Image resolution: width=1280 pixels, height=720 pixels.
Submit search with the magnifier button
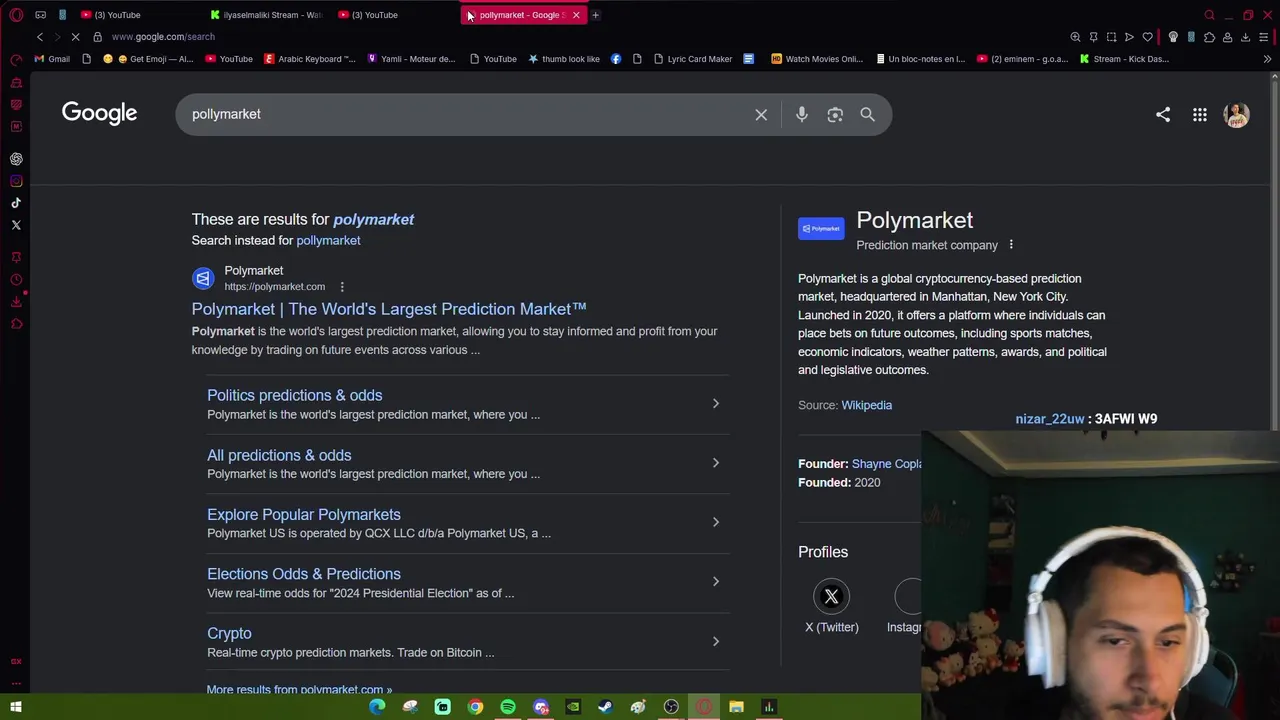tap(867, 114)
